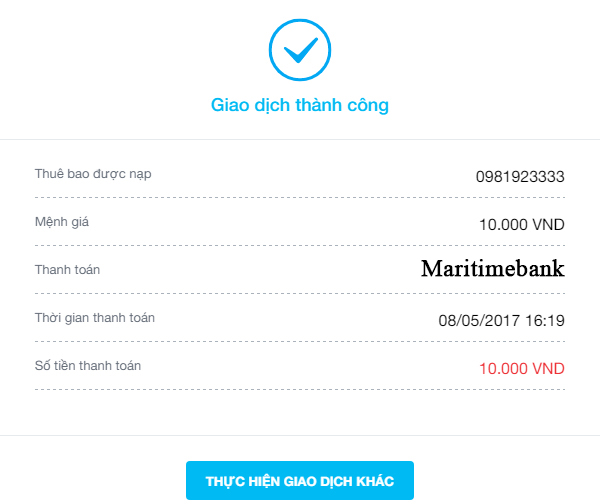Click the red 10.000 VND payment amount
The height and width of the screenshot is (504, 600).
[522, 369]
